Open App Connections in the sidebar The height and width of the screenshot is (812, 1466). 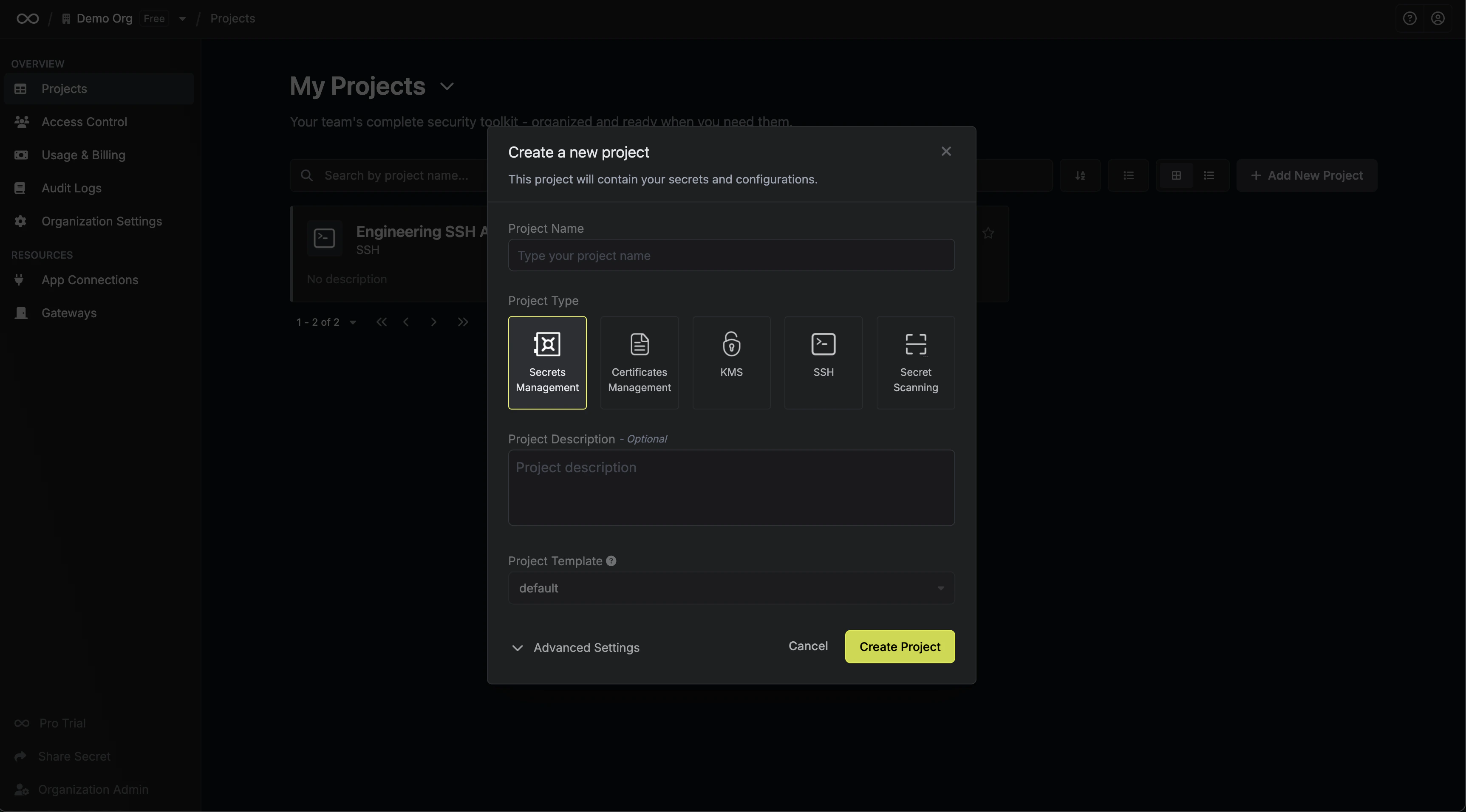pyautogui.click(x=99, y=280)
